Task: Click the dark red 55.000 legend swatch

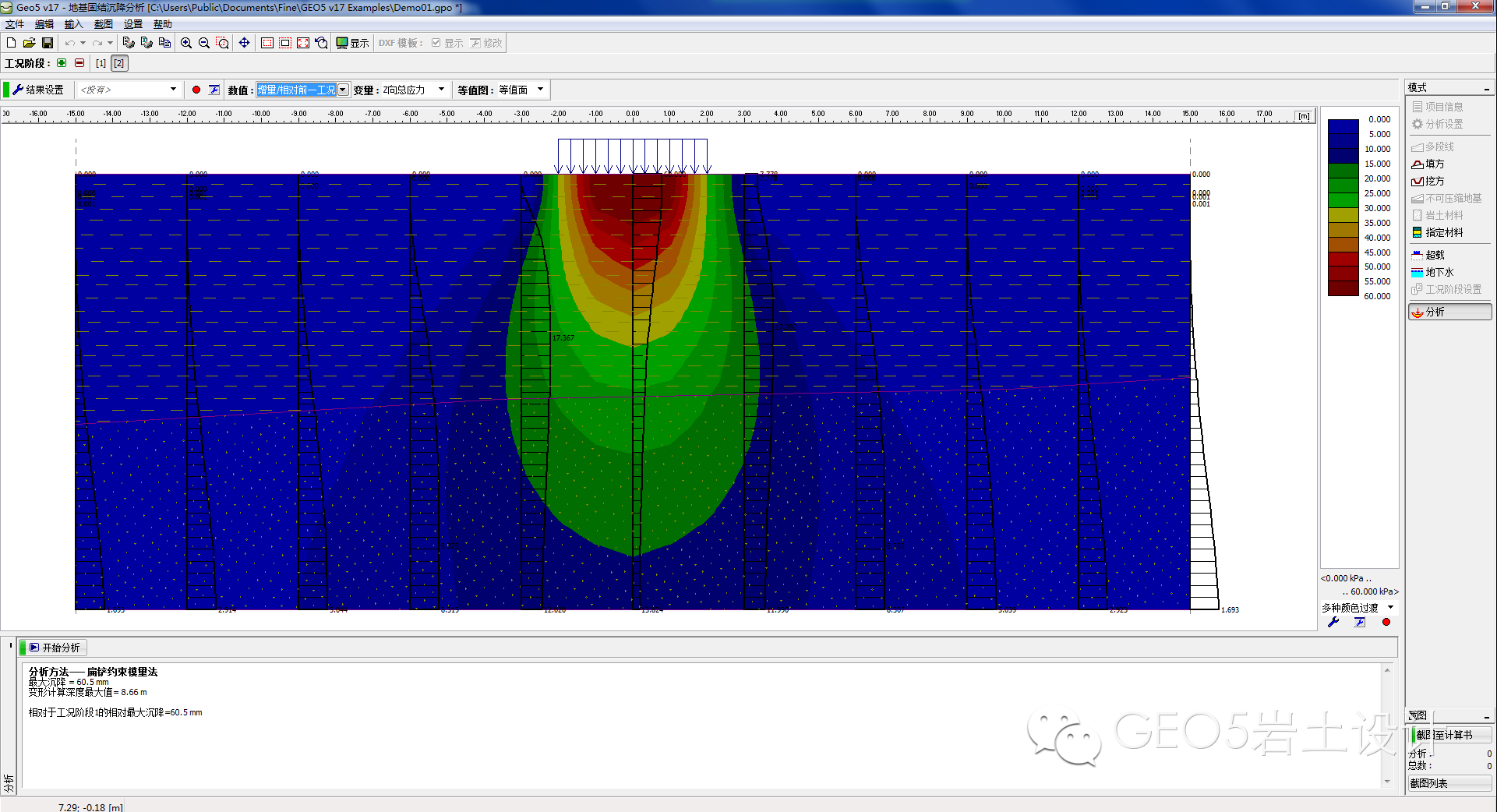Action: pos(1343,289)
